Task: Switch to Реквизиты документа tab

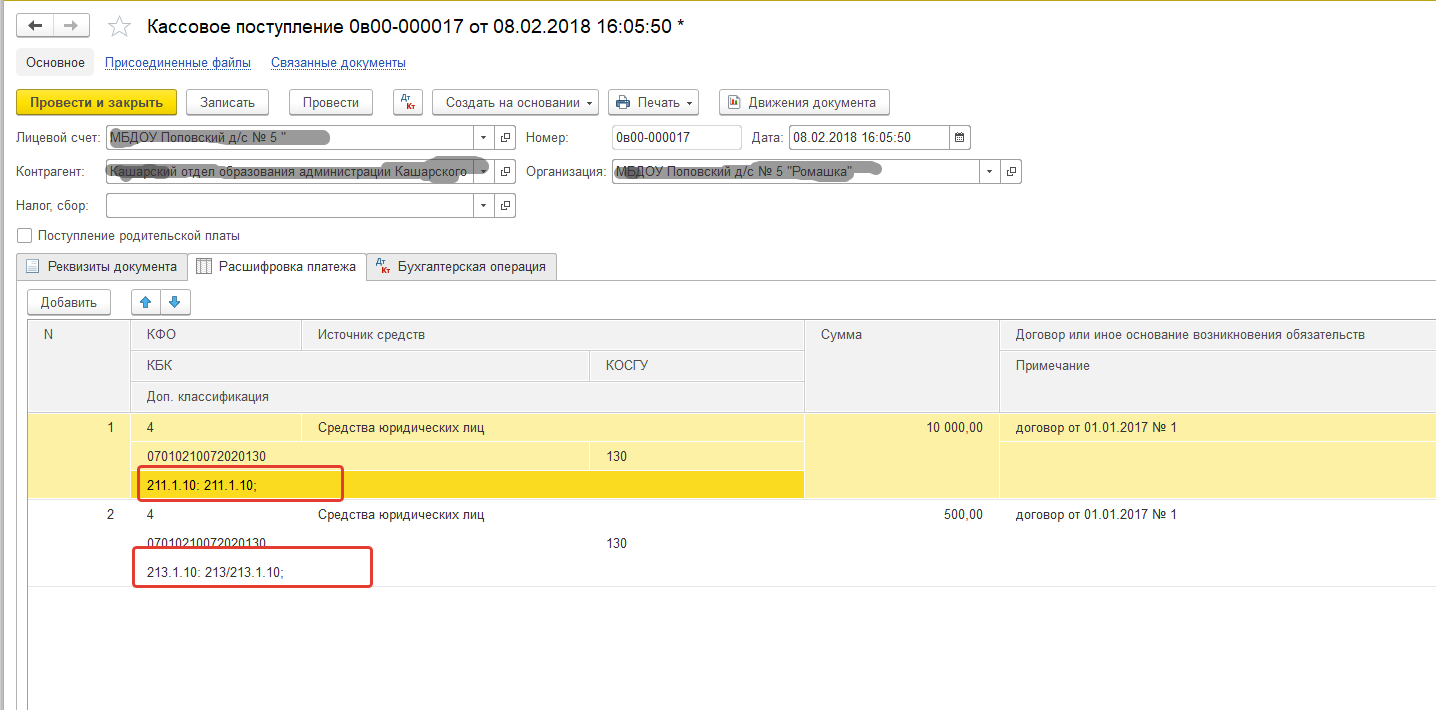Action: [102, 267]
